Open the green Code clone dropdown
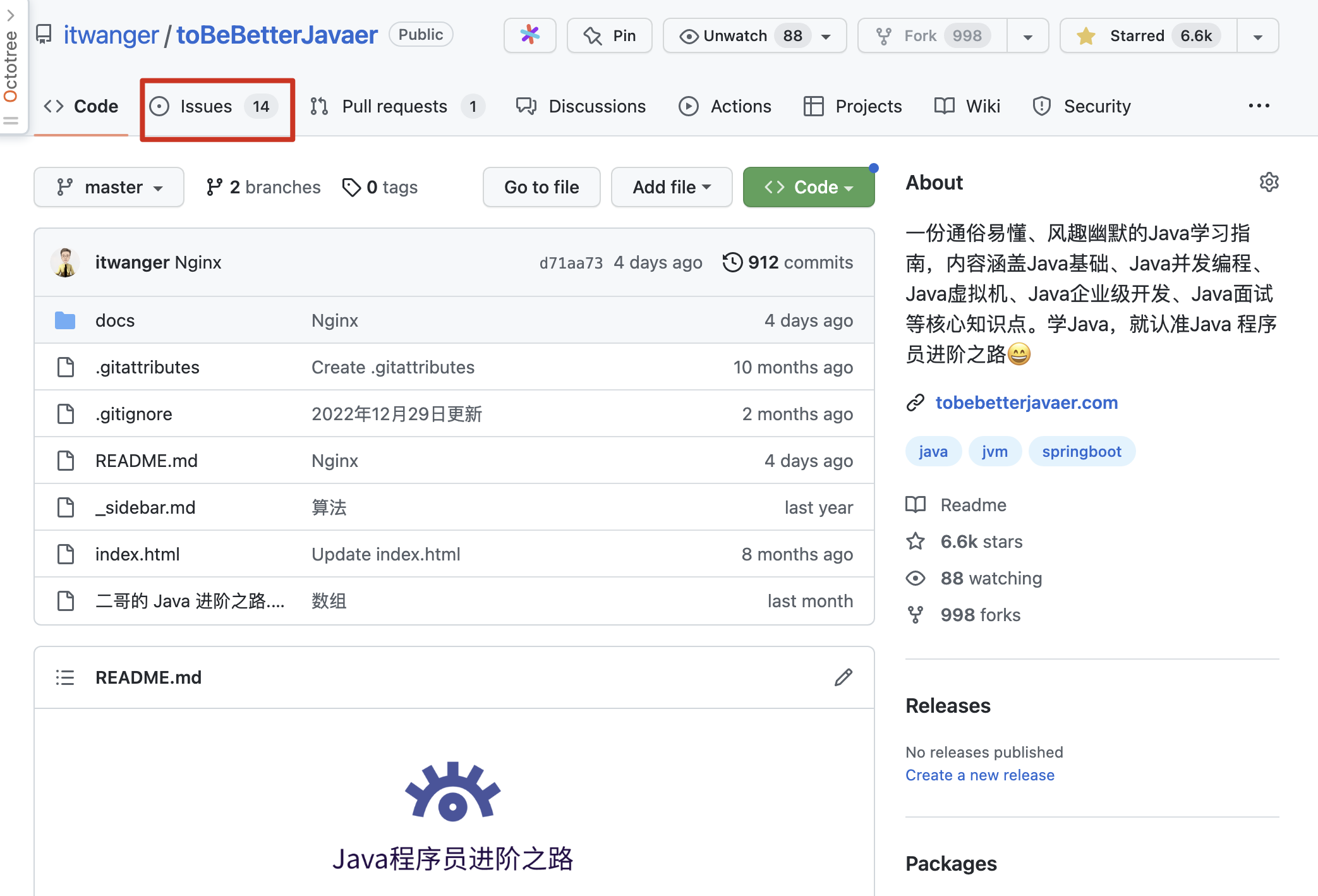Screen dimensions: 1318x896 809,187
